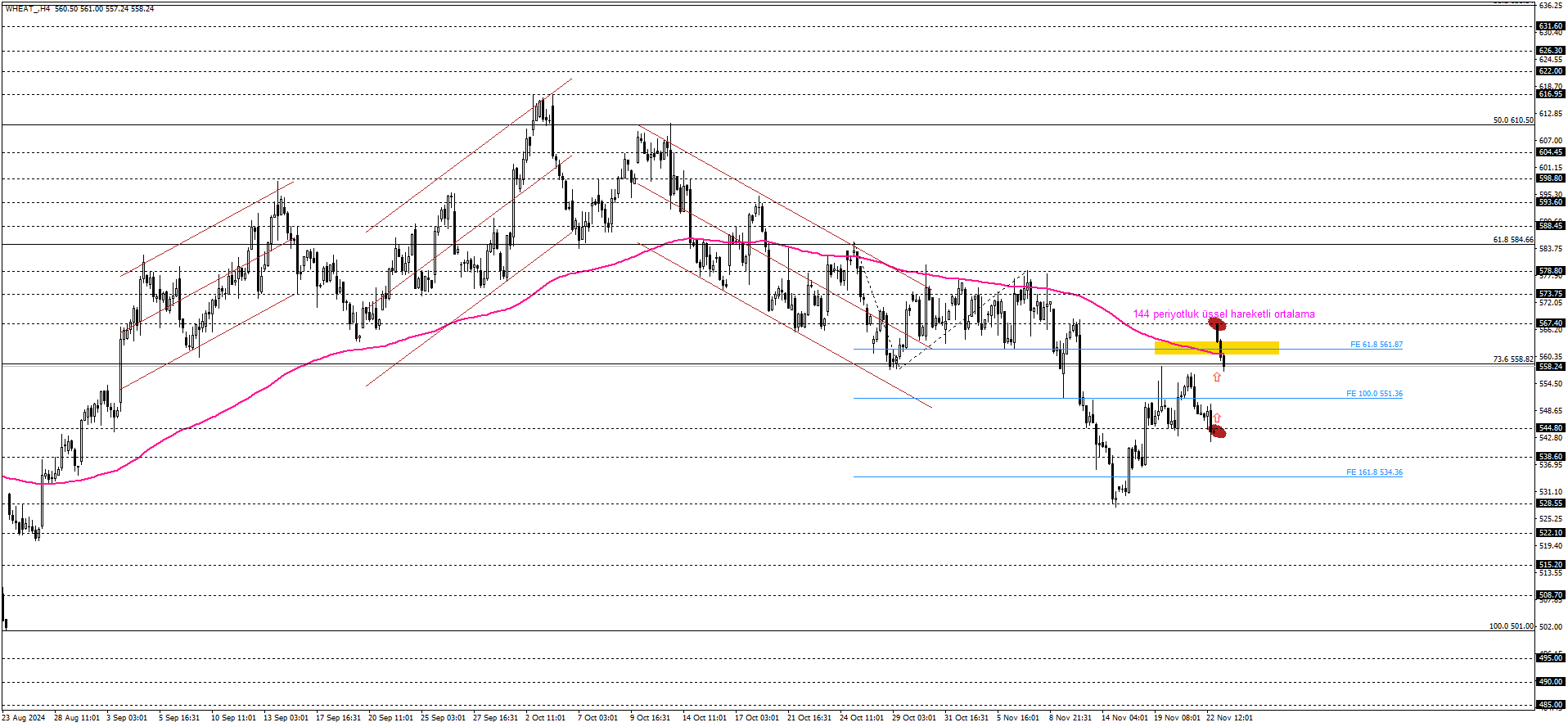Click the '23 Aug 2024' date on time axis

[x=24, y=718]
